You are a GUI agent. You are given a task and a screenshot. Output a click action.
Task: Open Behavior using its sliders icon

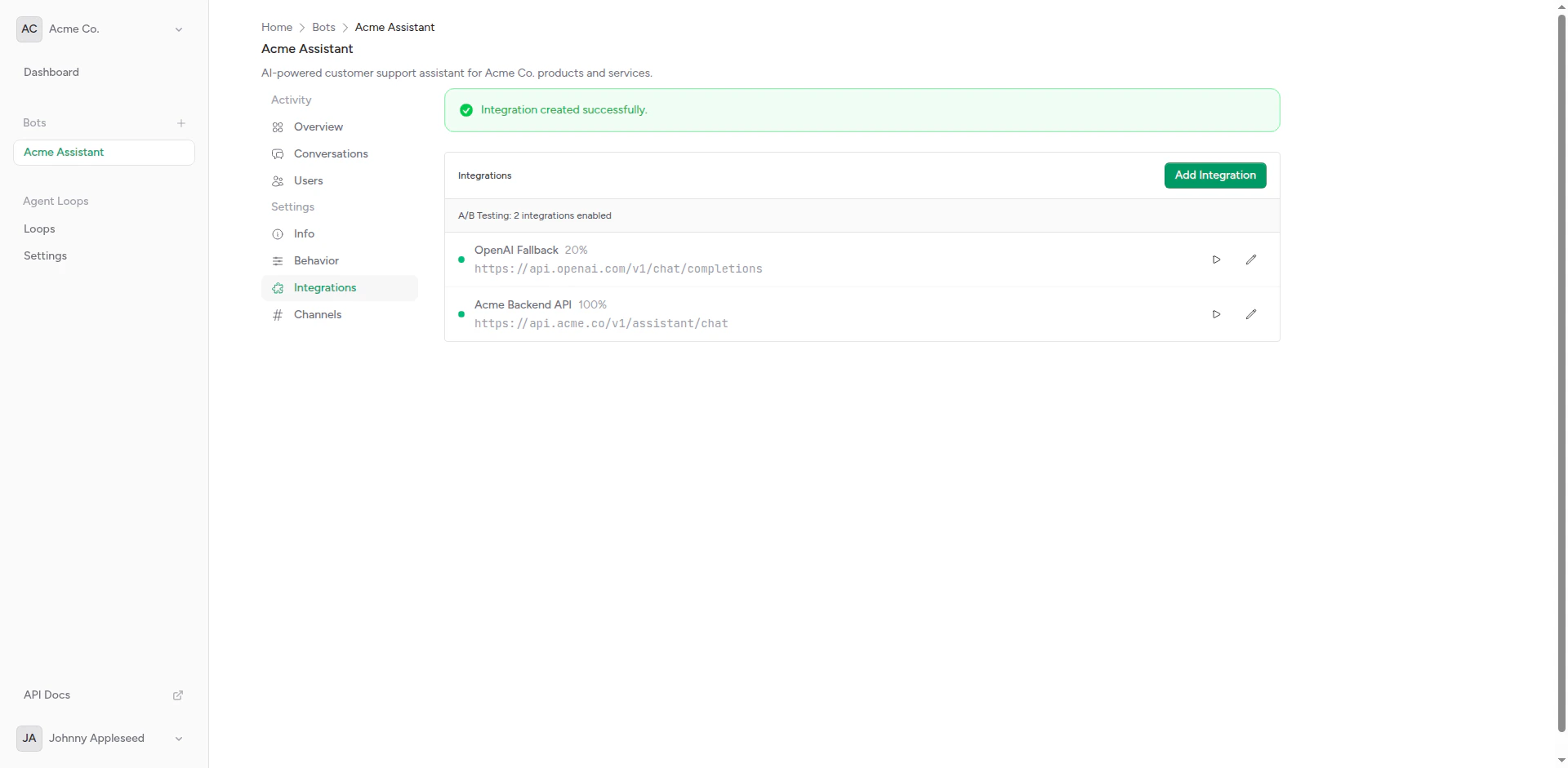coord(278,261)
